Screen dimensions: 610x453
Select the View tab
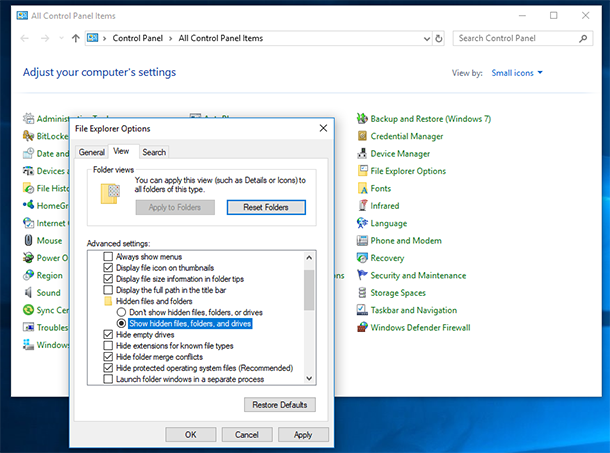click(x=121, y=151)
